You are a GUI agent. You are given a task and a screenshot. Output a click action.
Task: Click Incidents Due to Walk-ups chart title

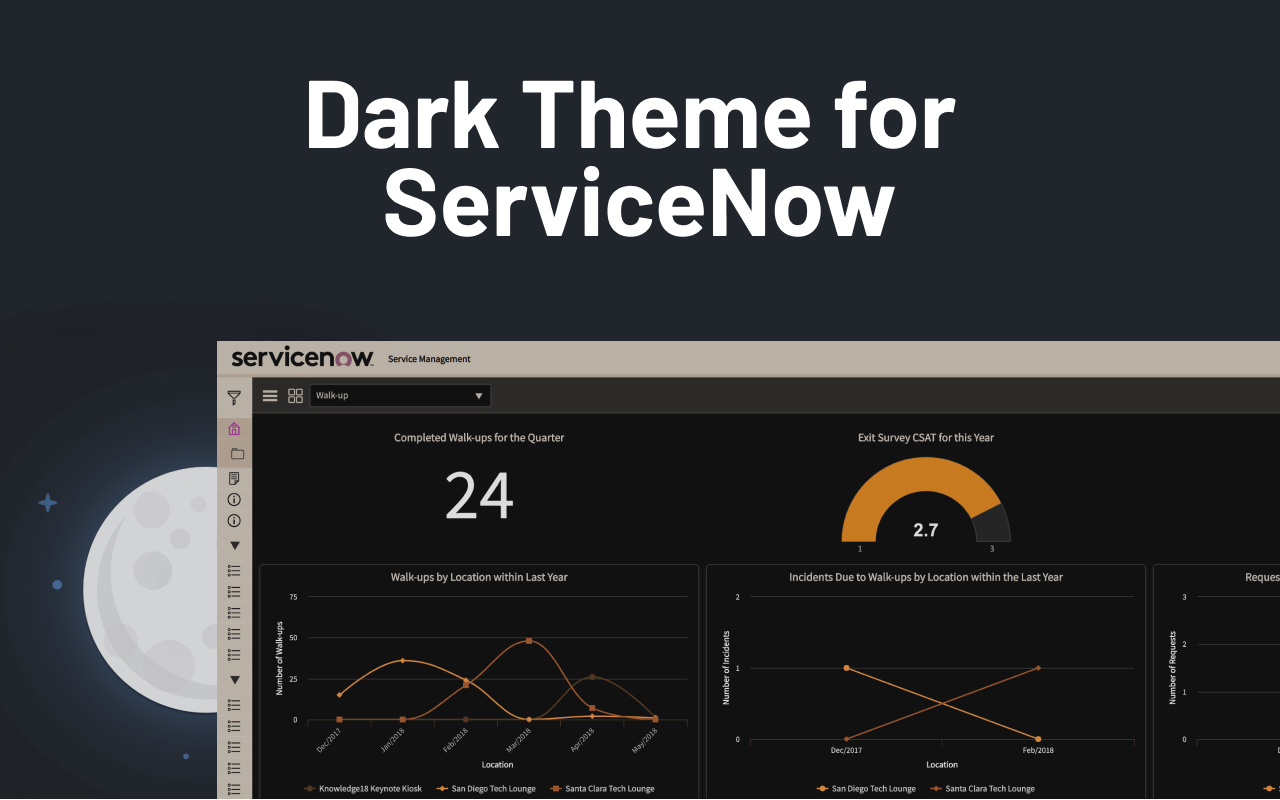pos(926,577)
